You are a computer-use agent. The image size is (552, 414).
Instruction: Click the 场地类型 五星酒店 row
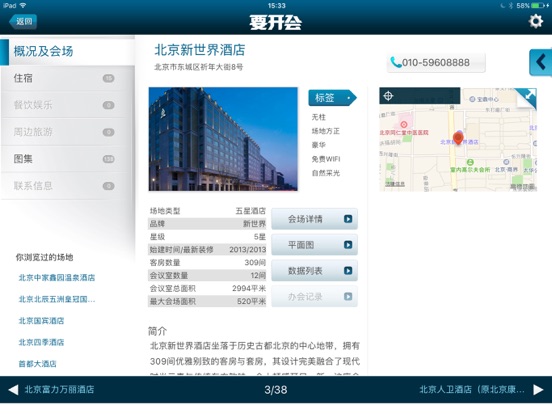[207, 211]
